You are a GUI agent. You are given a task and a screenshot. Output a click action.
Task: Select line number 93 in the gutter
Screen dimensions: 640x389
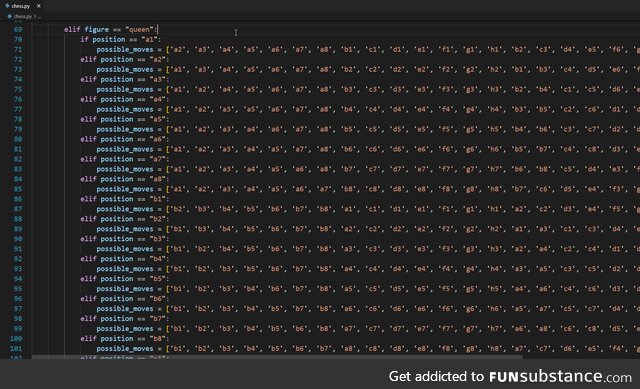click(x=18, y=269)
